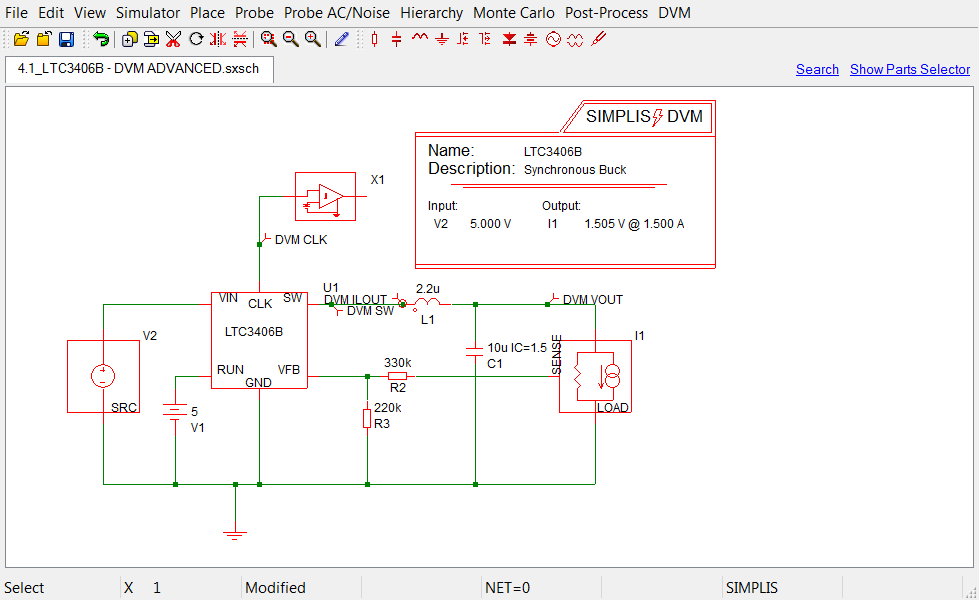Place an inductor from the toolbar
This screenshot has height=600, width=979.
pos(419,39)
